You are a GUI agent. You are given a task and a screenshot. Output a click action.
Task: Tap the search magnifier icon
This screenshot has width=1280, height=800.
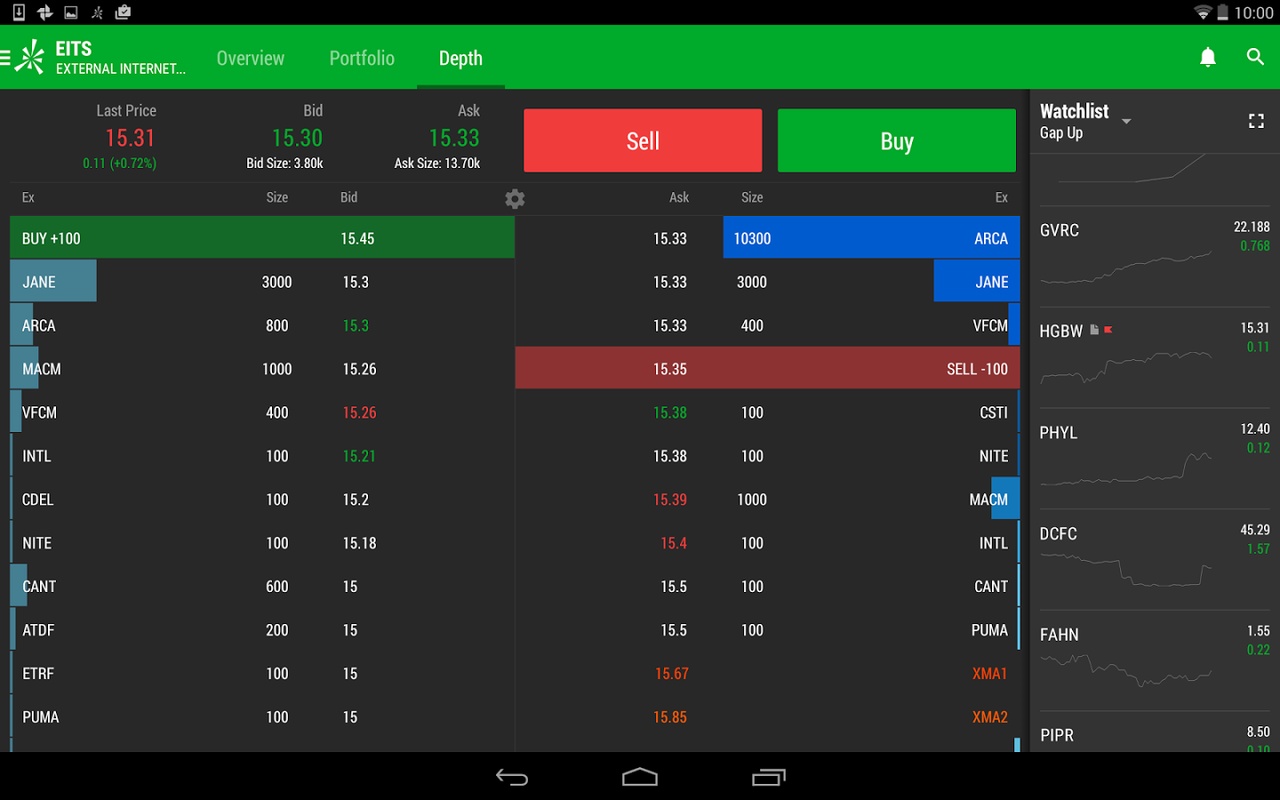click(1256, 58)
